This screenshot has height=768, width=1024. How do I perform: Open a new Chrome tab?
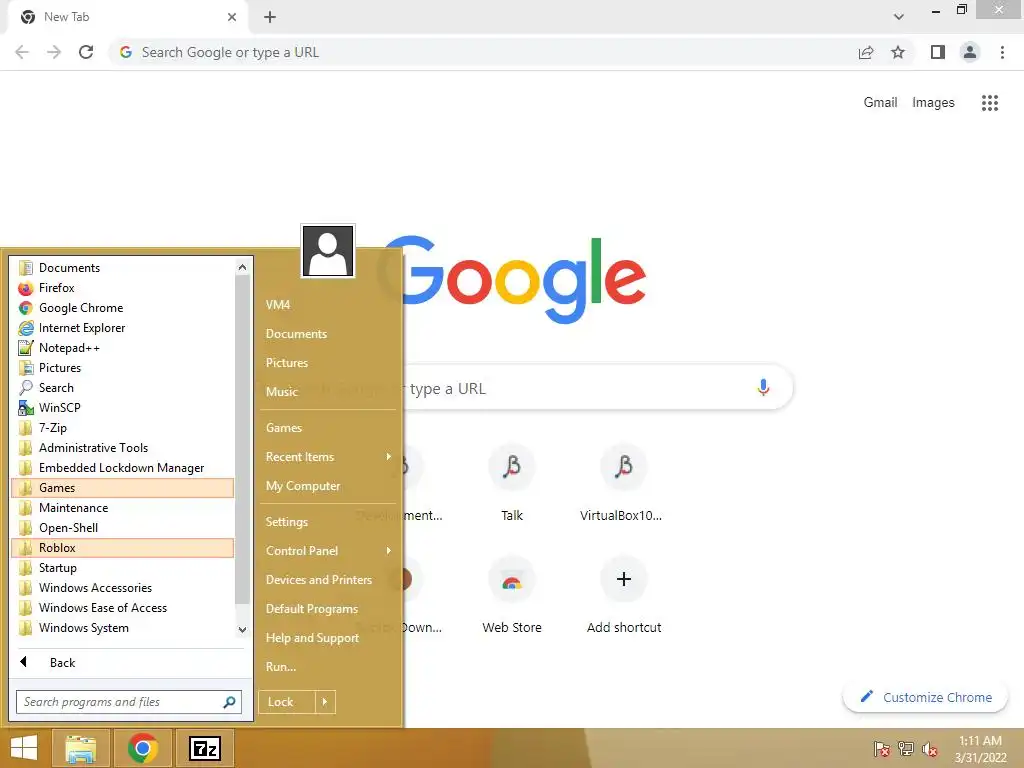pos(270,17)
